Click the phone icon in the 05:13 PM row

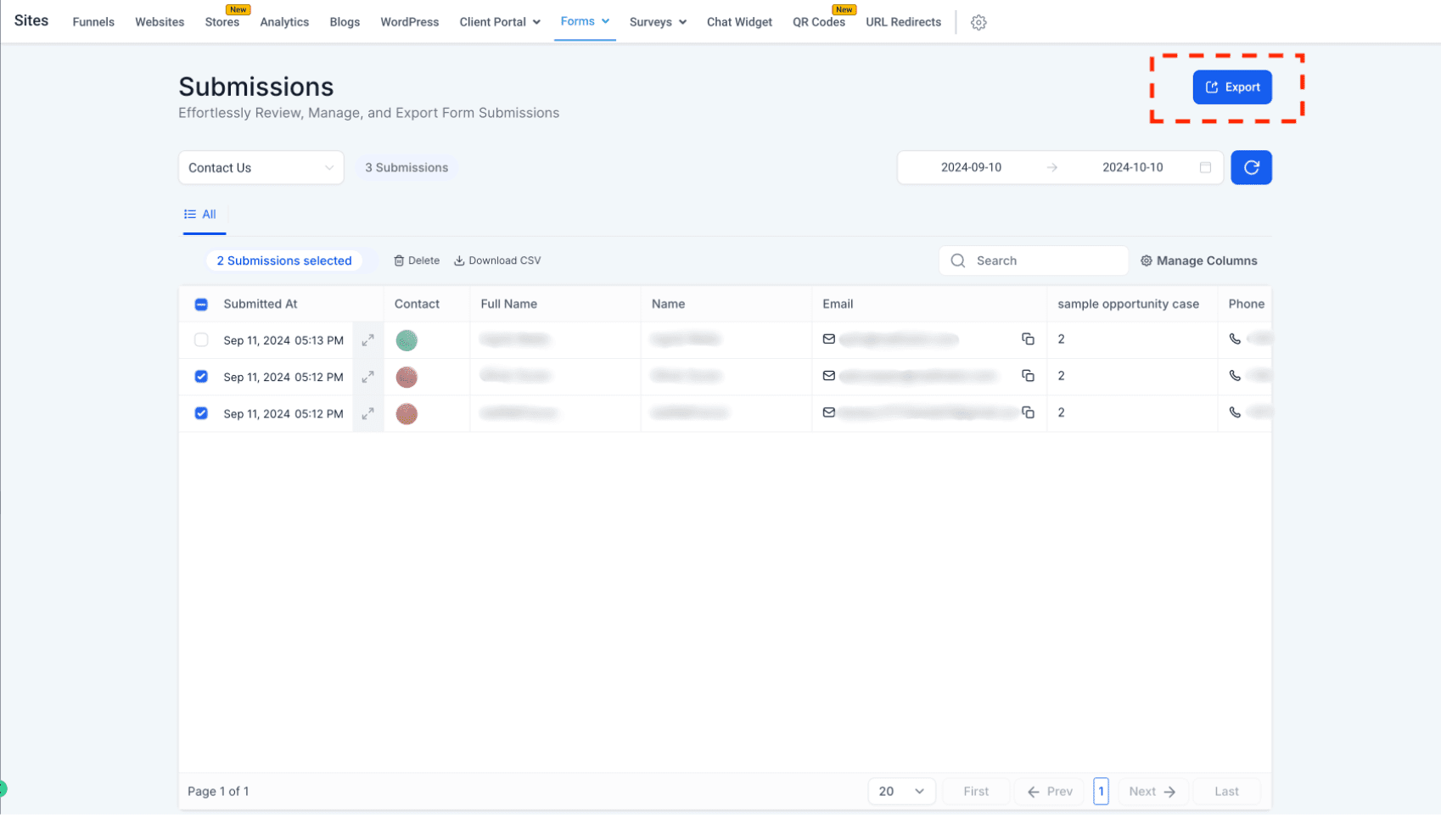click(x=1235, y=339)
